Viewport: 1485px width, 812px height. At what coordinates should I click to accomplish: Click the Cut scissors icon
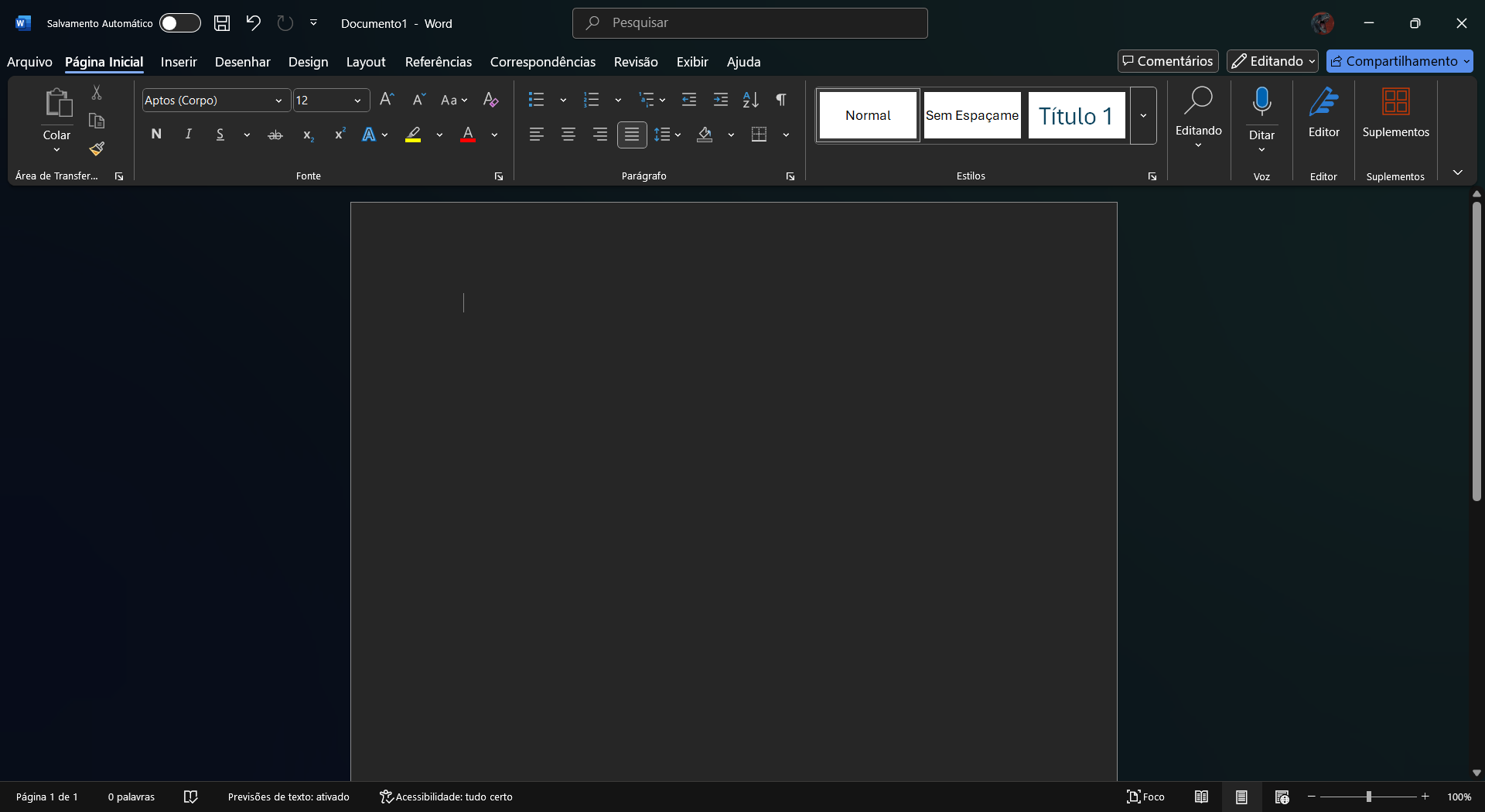tap(97, 93)
